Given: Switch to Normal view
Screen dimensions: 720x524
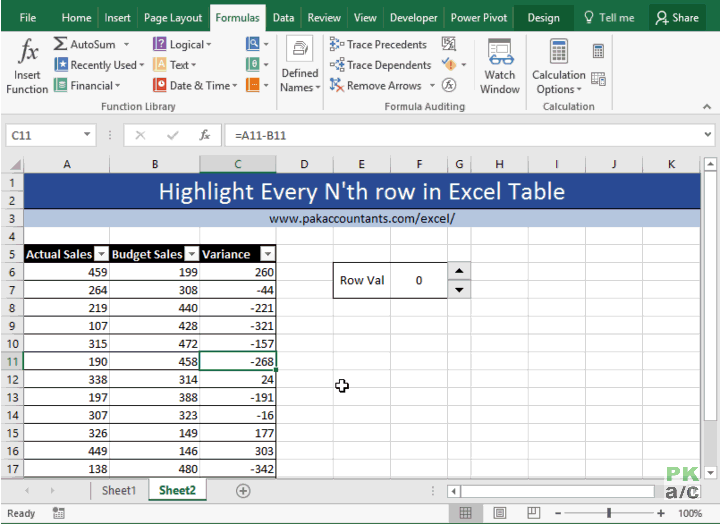Looking at the screenshot, I should click(x=466, y=513).
